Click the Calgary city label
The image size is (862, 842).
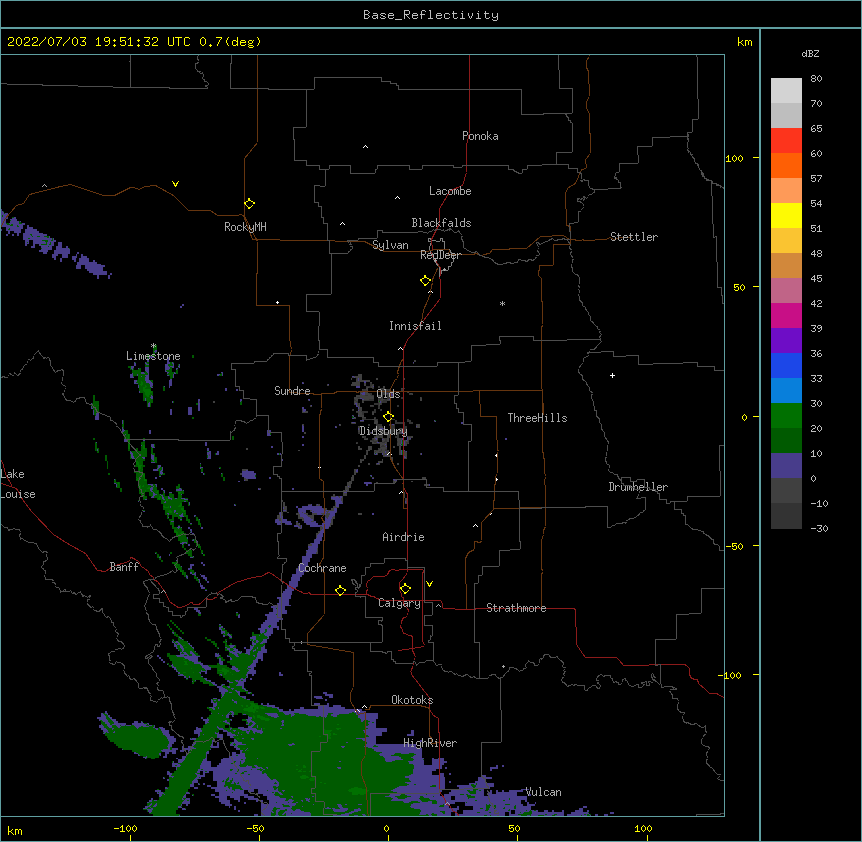400,603
